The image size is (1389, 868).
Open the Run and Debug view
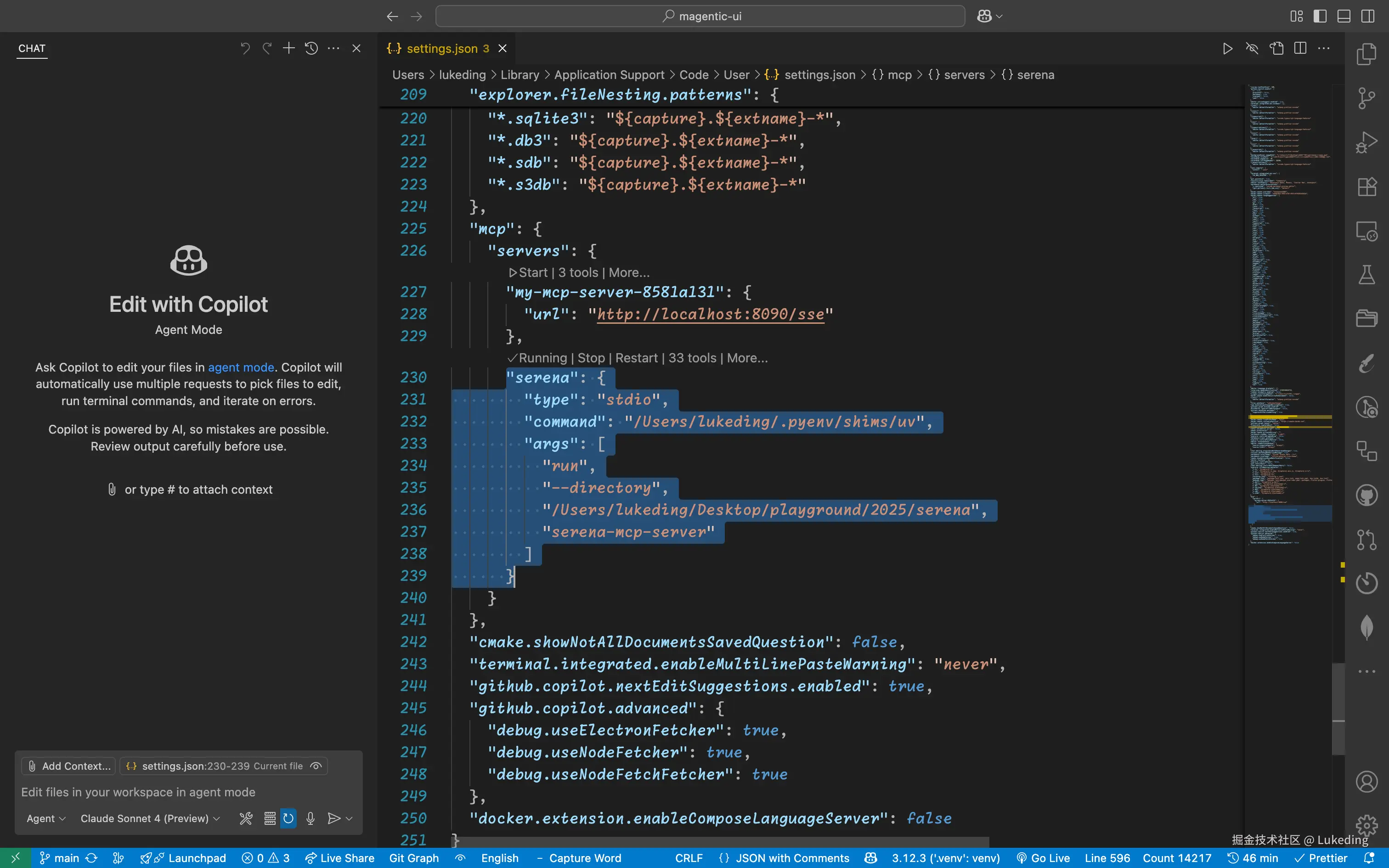tap(1366, 142)
